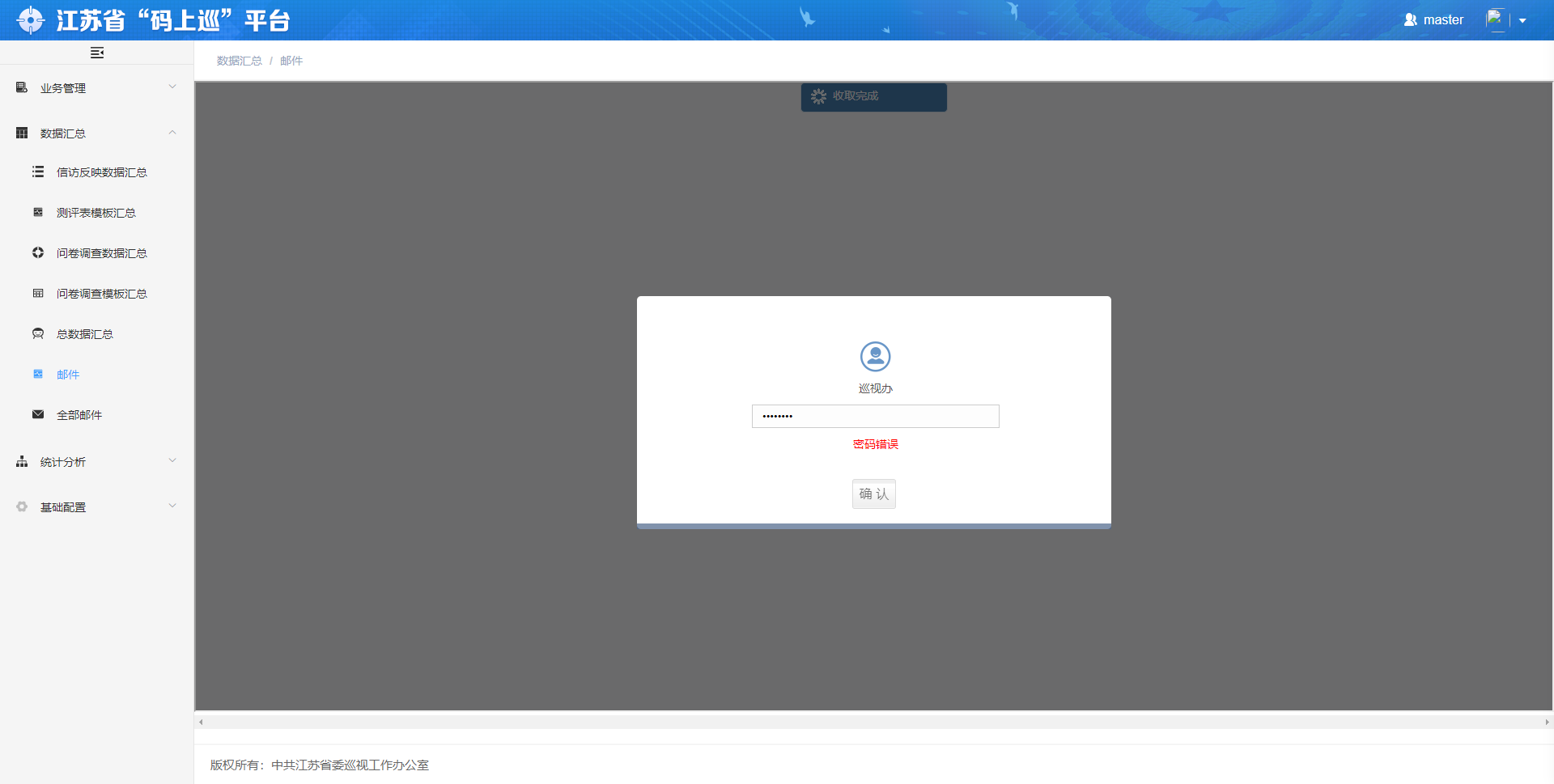Click the scrollbar right arrow

[x=1547, y=722]
